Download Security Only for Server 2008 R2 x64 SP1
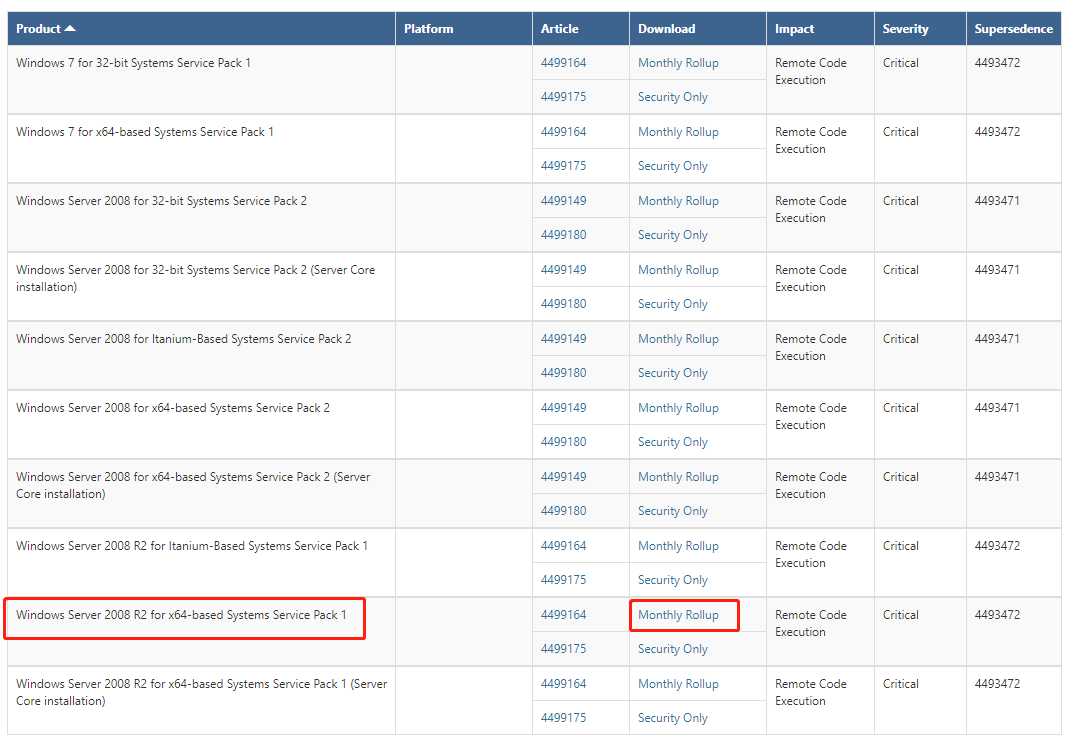 click(x=673, y=649)
